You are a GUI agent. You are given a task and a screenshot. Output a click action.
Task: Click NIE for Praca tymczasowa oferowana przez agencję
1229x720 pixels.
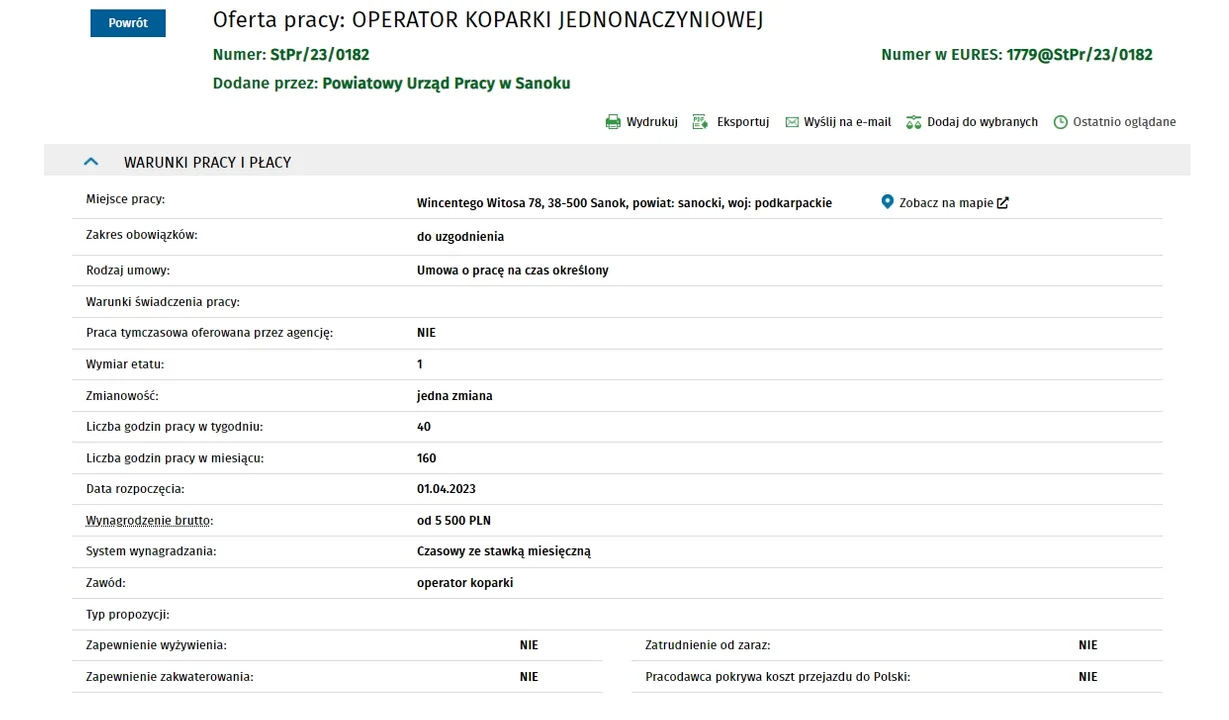[x=426, y=333]
